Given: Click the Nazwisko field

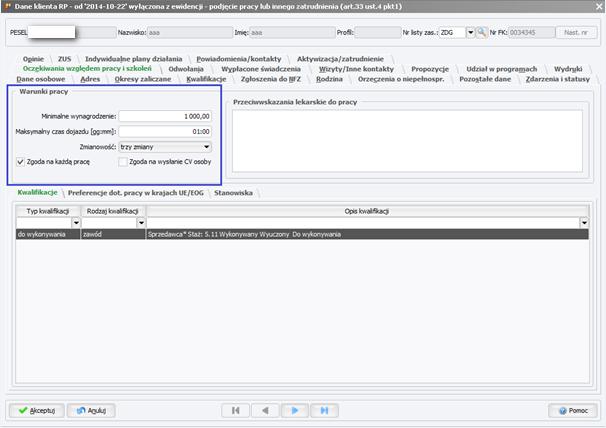Looking at the screenshot, I should point(189,32).
